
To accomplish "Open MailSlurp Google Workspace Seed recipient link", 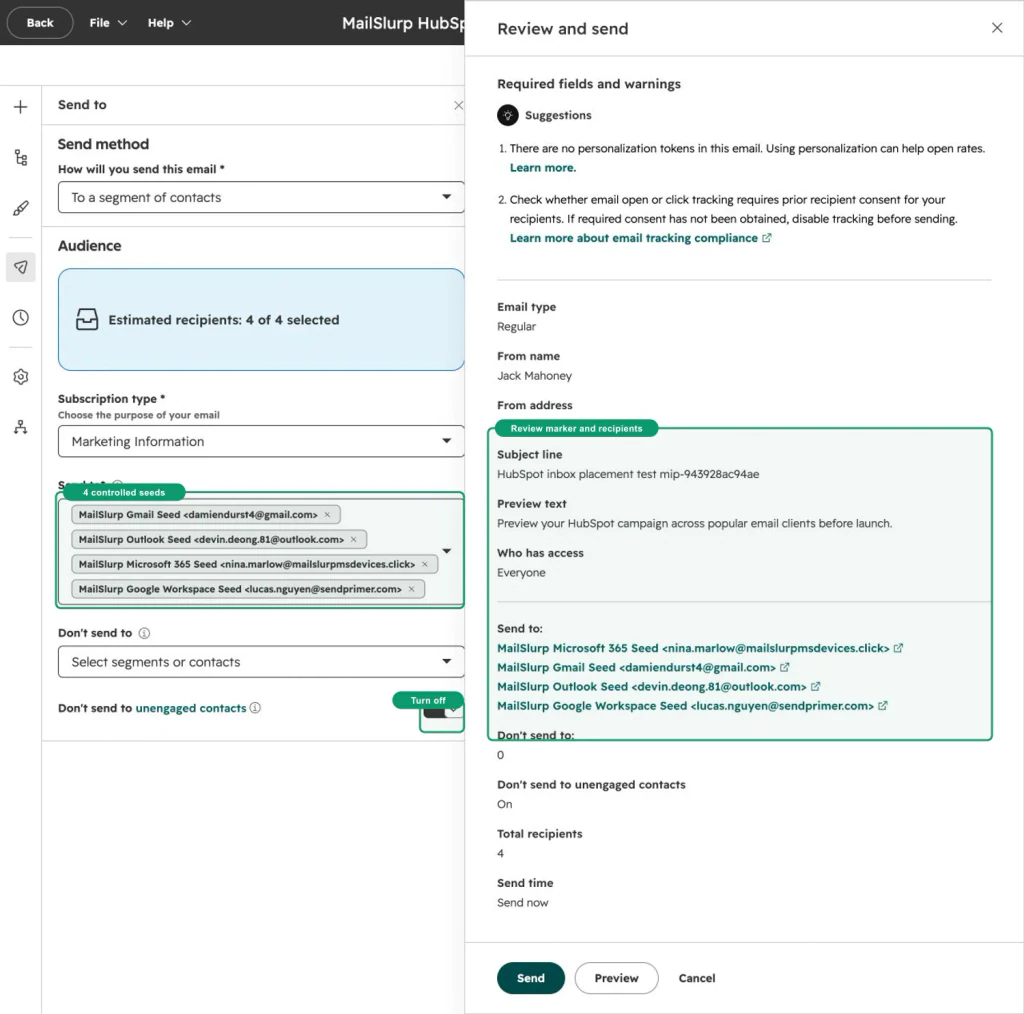I will (685, 706).
